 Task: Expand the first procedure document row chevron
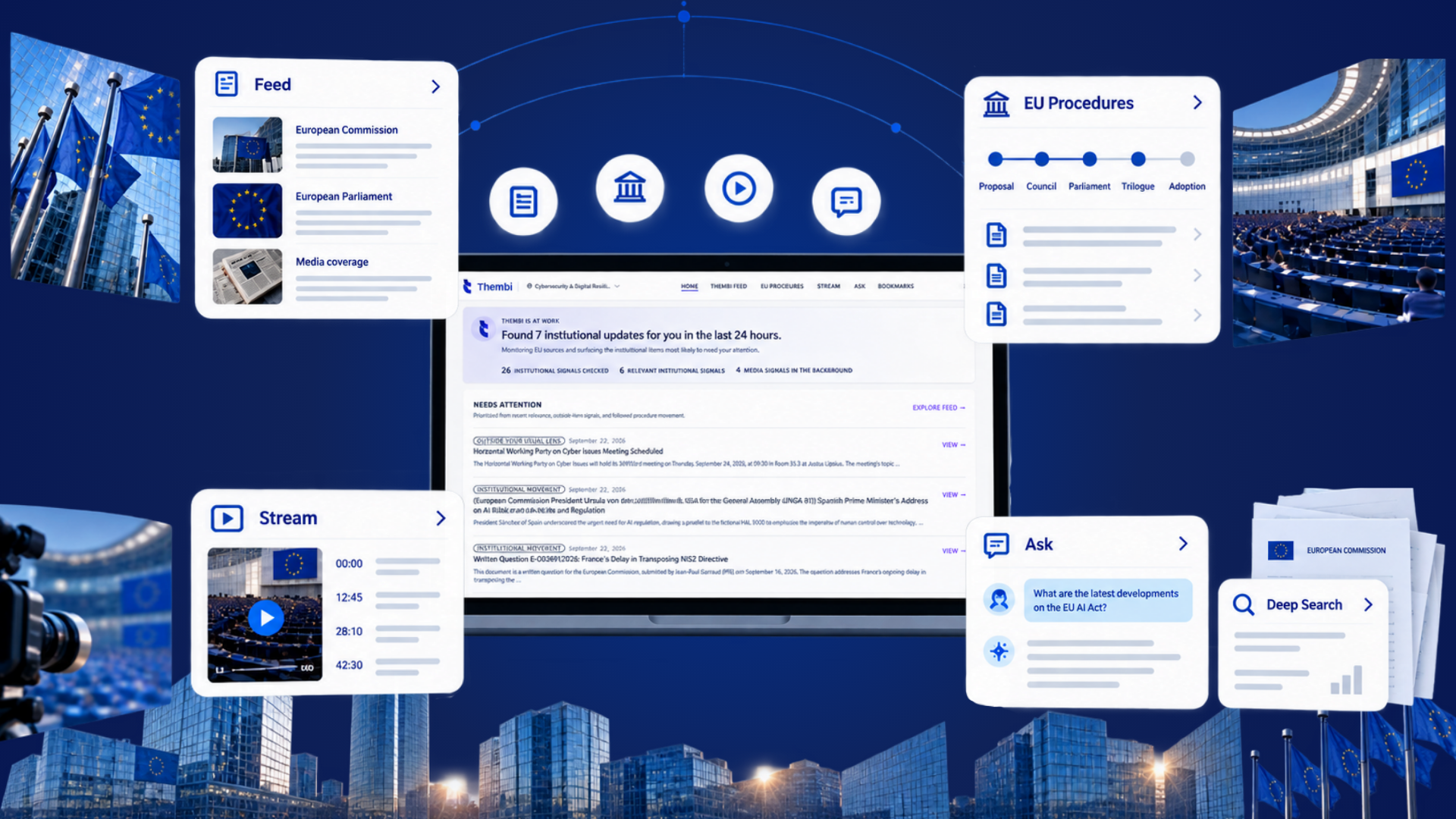click(1197, 234)
